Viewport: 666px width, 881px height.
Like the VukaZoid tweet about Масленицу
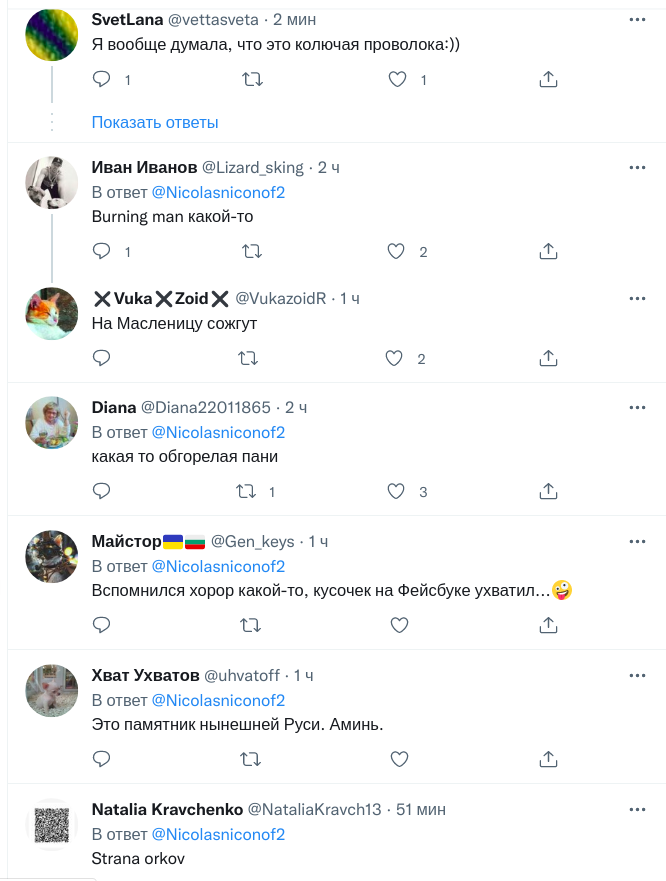coord(395,358)
